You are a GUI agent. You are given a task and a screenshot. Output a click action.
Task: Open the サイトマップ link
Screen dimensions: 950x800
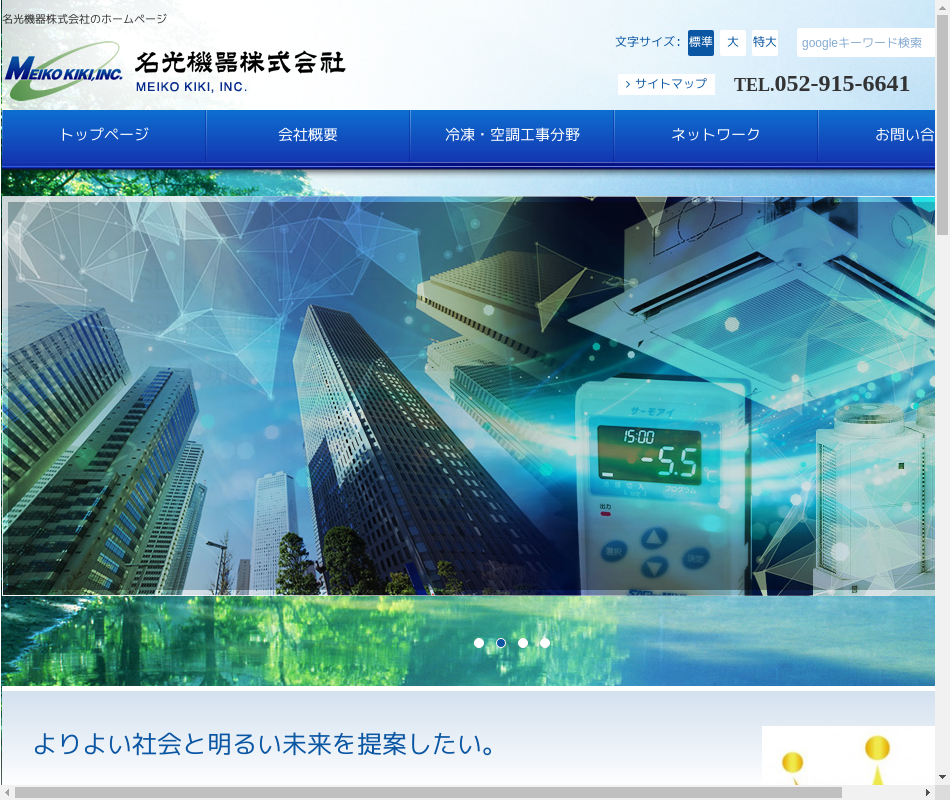pos(666,84)
